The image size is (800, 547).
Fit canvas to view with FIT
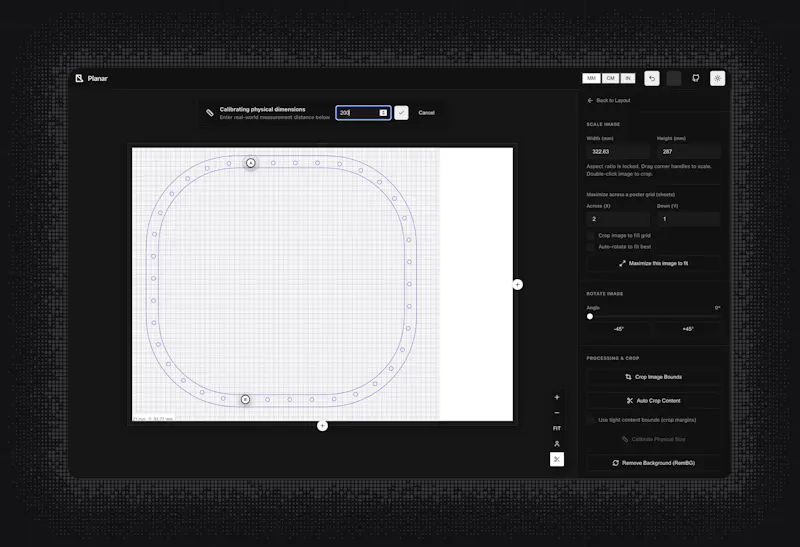tap(557, 429)
